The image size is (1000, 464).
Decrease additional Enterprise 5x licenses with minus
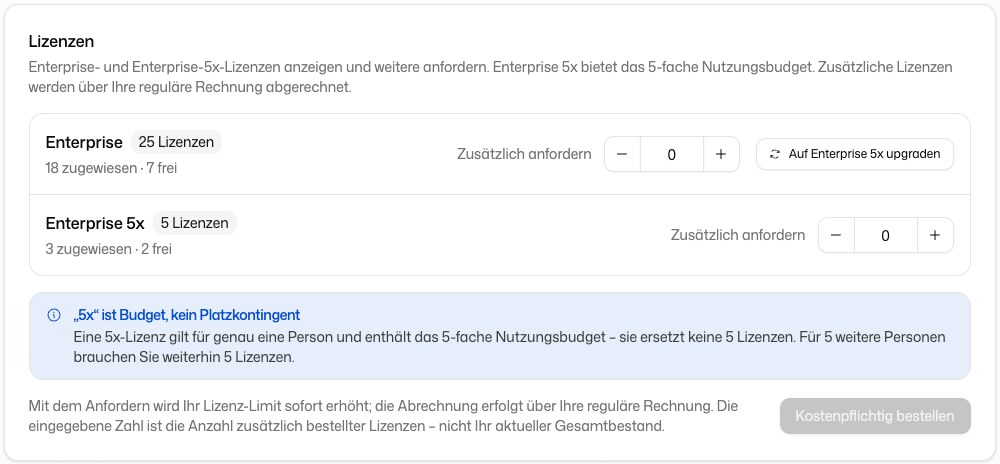pos(836,235)
